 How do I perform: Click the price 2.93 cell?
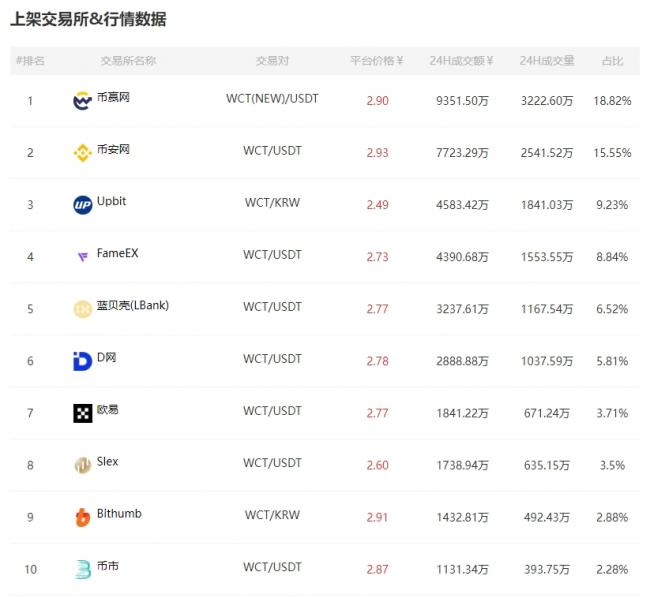coord(377,153)
